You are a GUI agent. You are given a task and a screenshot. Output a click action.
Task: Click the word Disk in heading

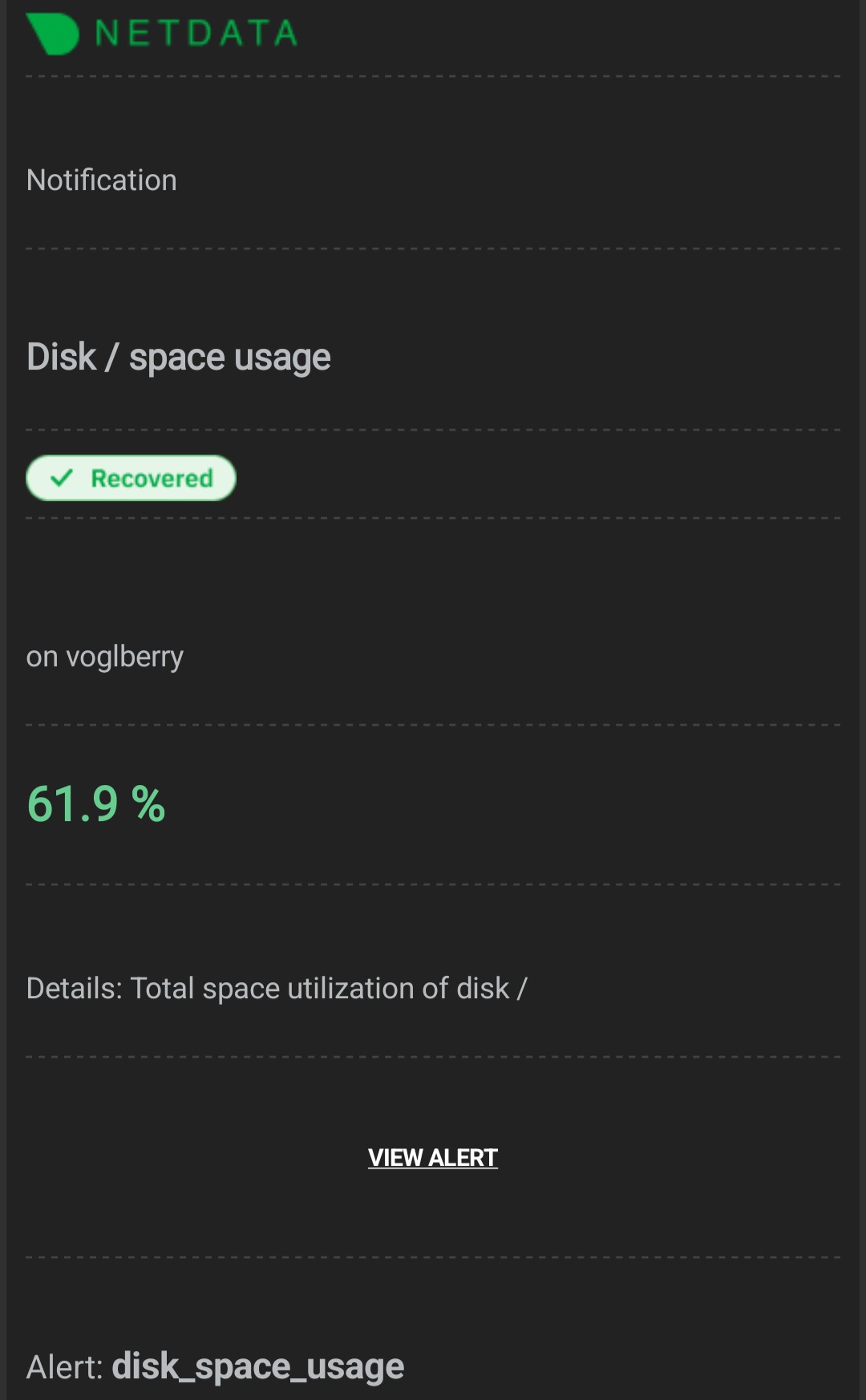click(62, 357)
